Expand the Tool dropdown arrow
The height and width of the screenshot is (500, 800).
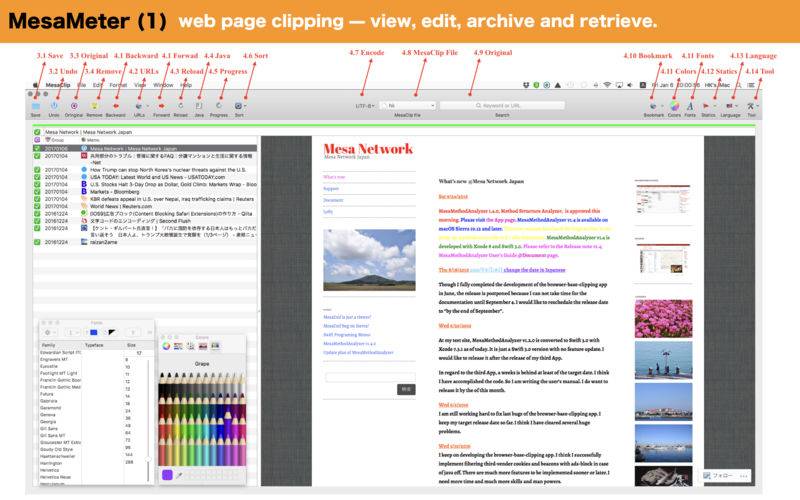click(x=758, y=106)
